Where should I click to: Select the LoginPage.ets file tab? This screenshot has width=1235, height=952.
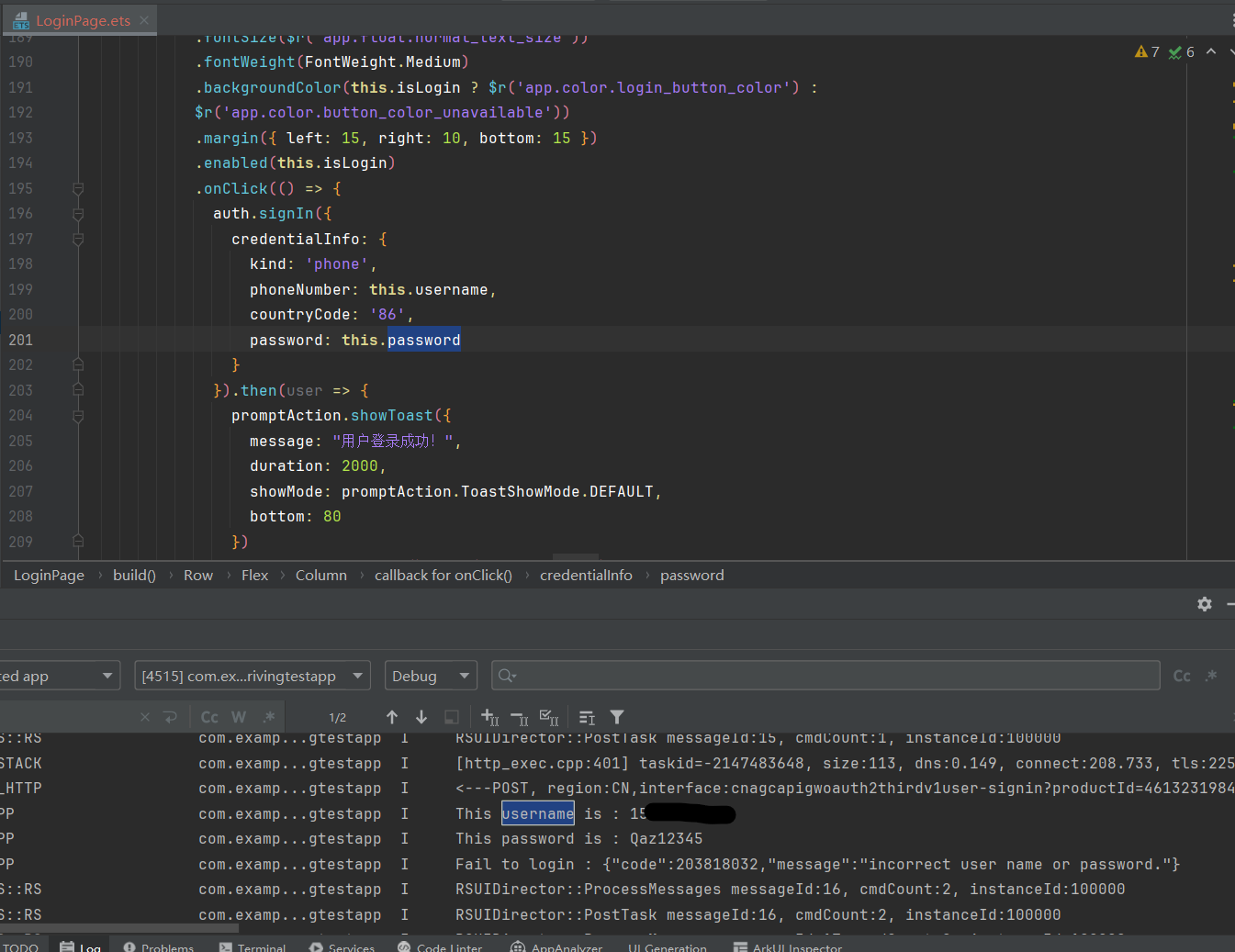(79, 20)
